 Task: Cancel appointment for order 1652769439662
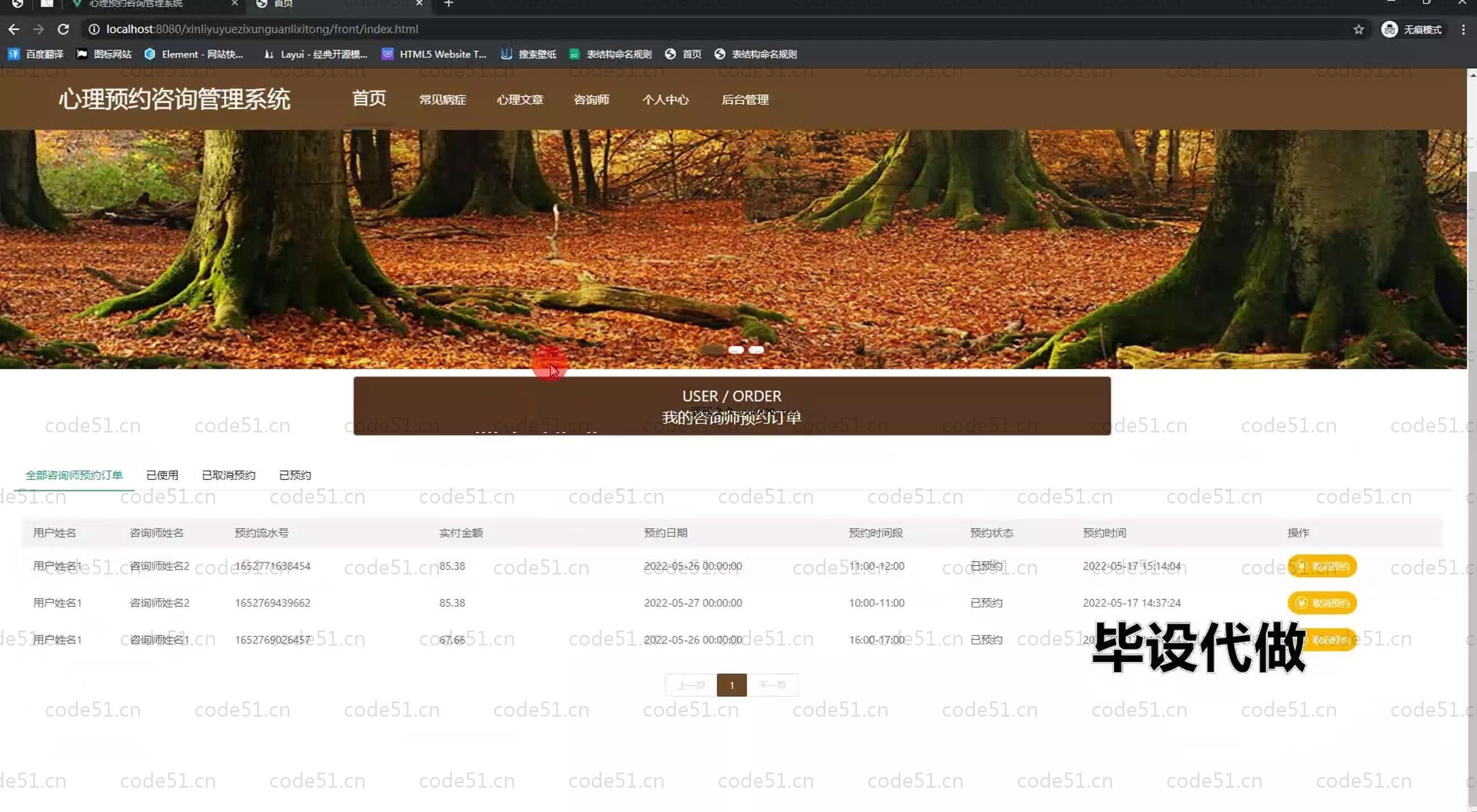[1322, 603]
